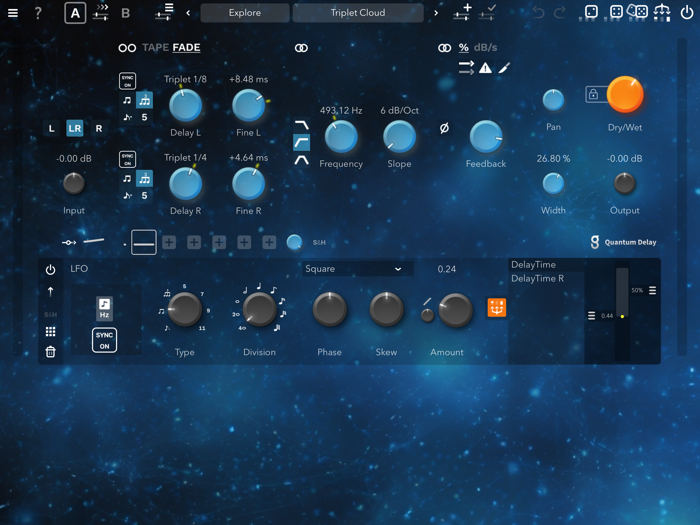The image size is (700, 525).
Task: Click the Triplet Cloud preset name
Action: pyautogui.click(x=358, y=13)
